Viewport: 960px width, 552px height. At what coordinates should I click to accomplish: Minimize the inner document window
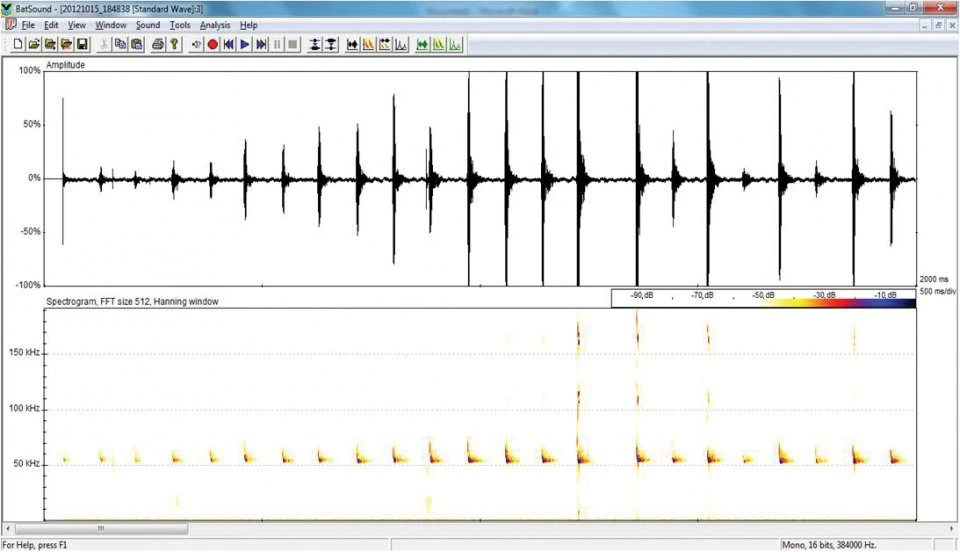click(x=926, y=25)
